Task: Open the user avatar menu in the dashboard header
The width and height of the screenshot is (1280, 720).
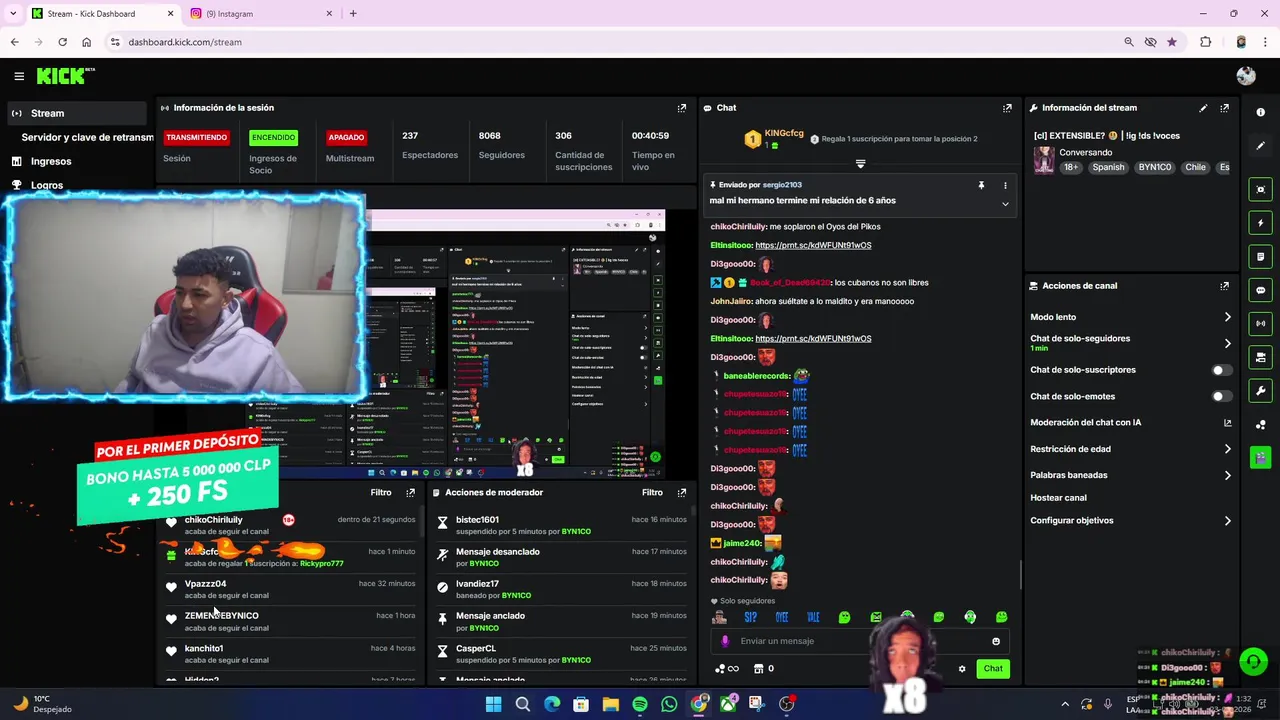Action: pos(1245,76)
